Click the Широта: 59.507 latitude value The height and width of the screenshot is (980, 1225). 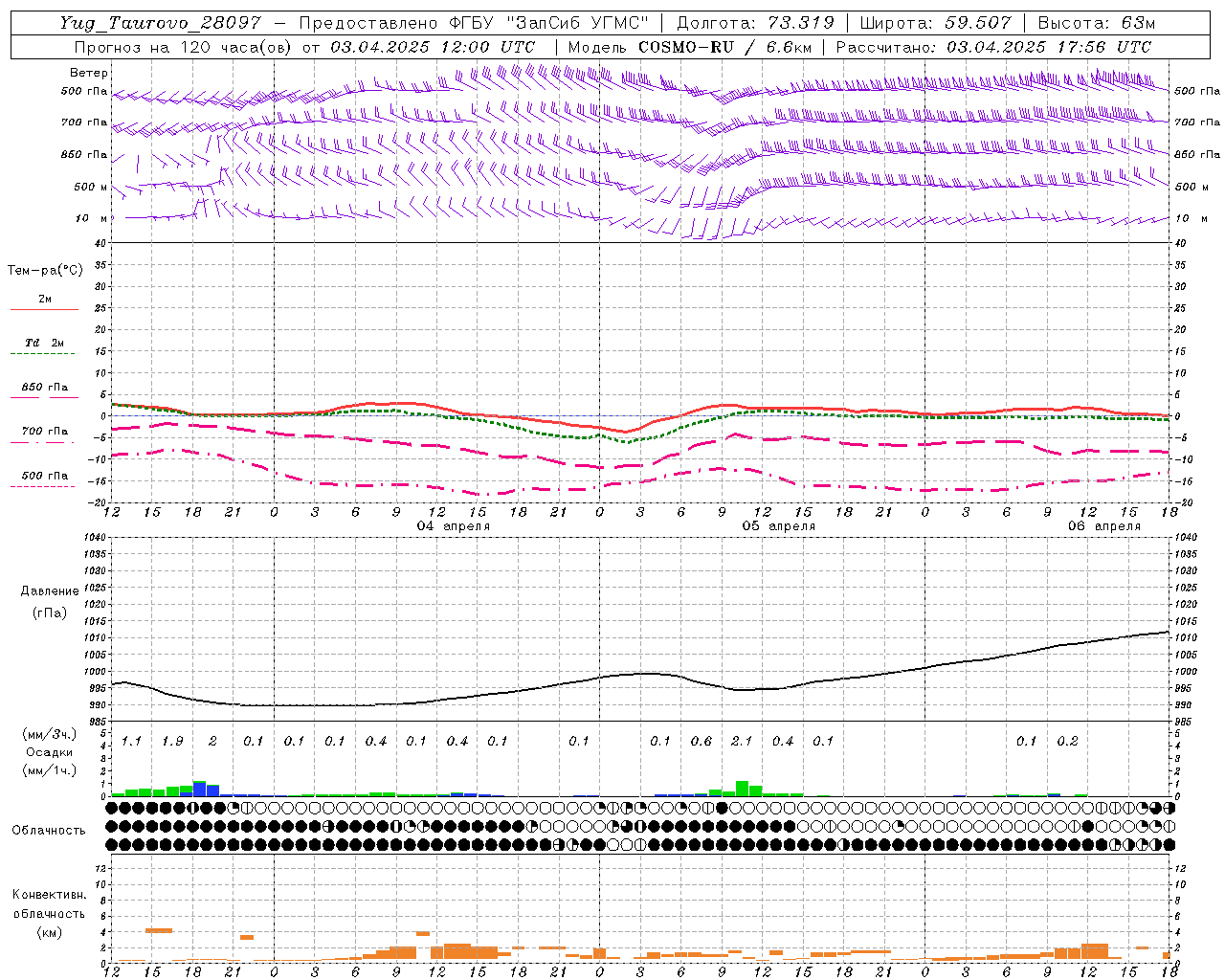click(x=935, y=23)
